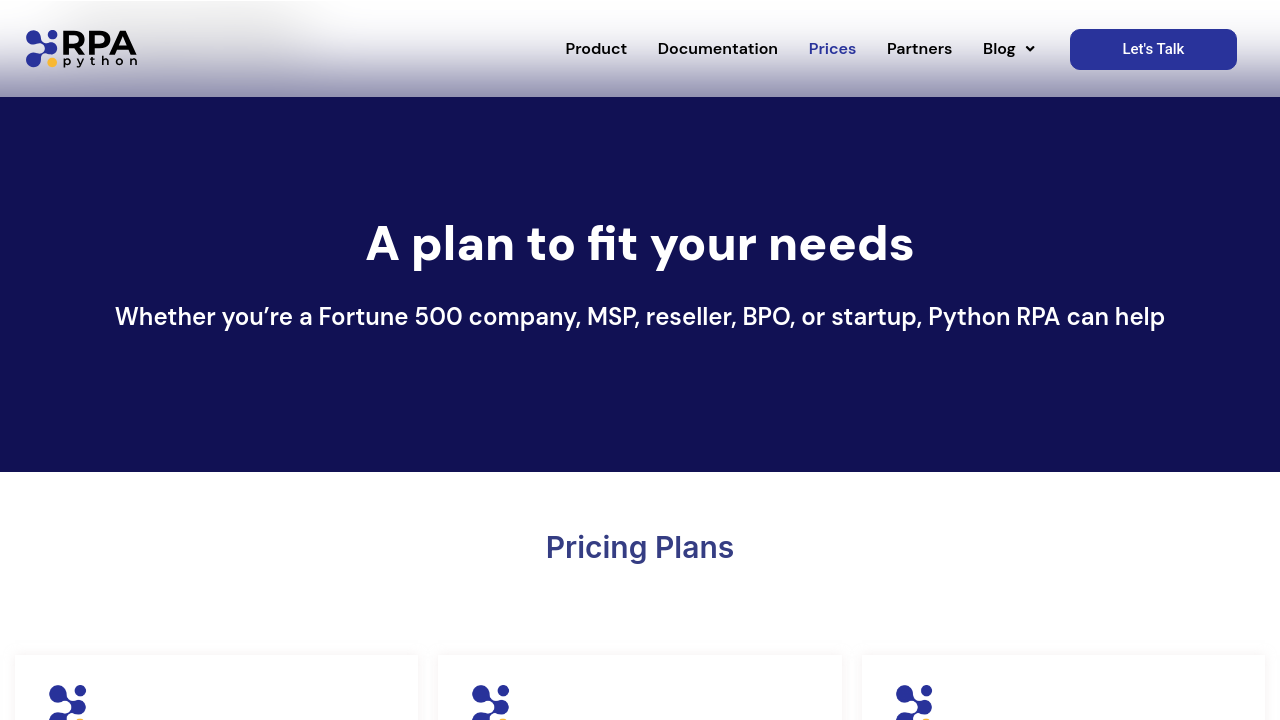Expand the Blog menu chevron arrow
The image size is (1280, 720).
point(1030,49)
